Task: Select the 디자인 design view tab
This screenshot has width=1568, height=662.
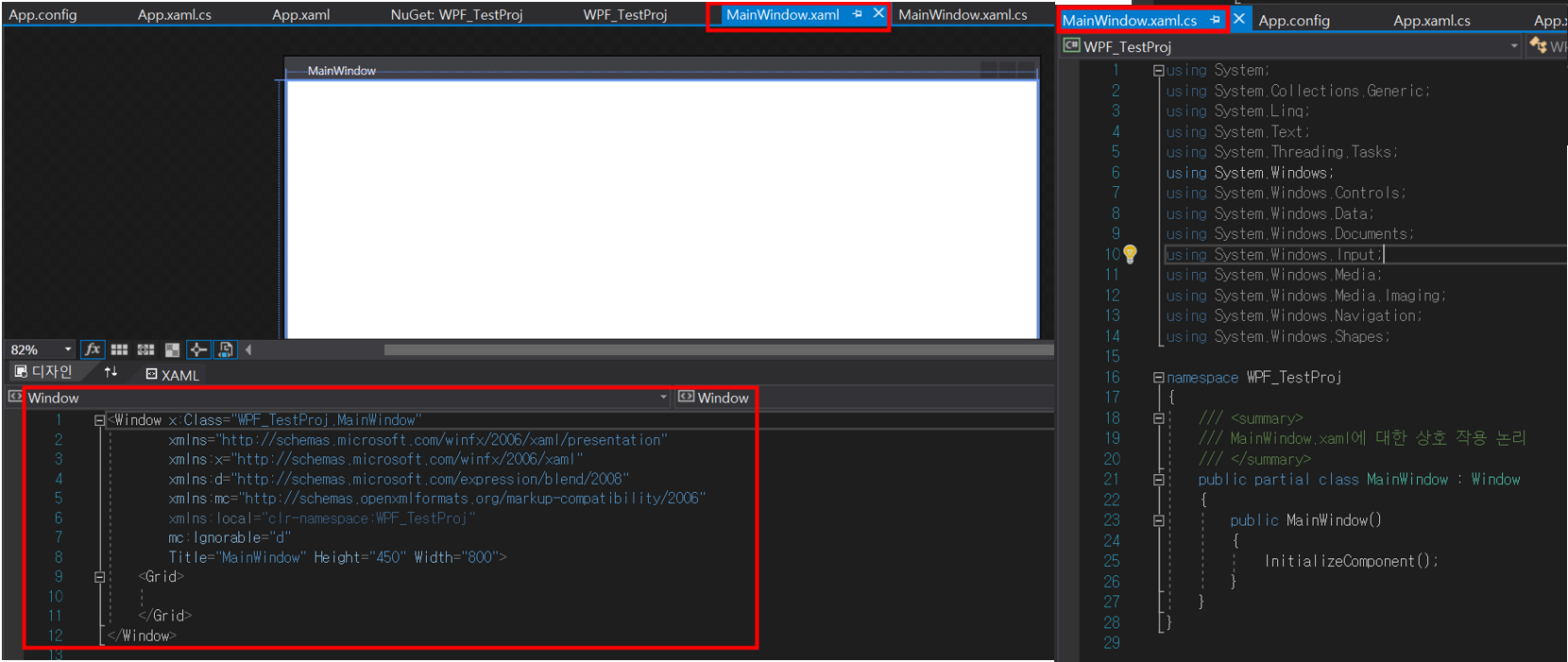Action: (43, 372)
